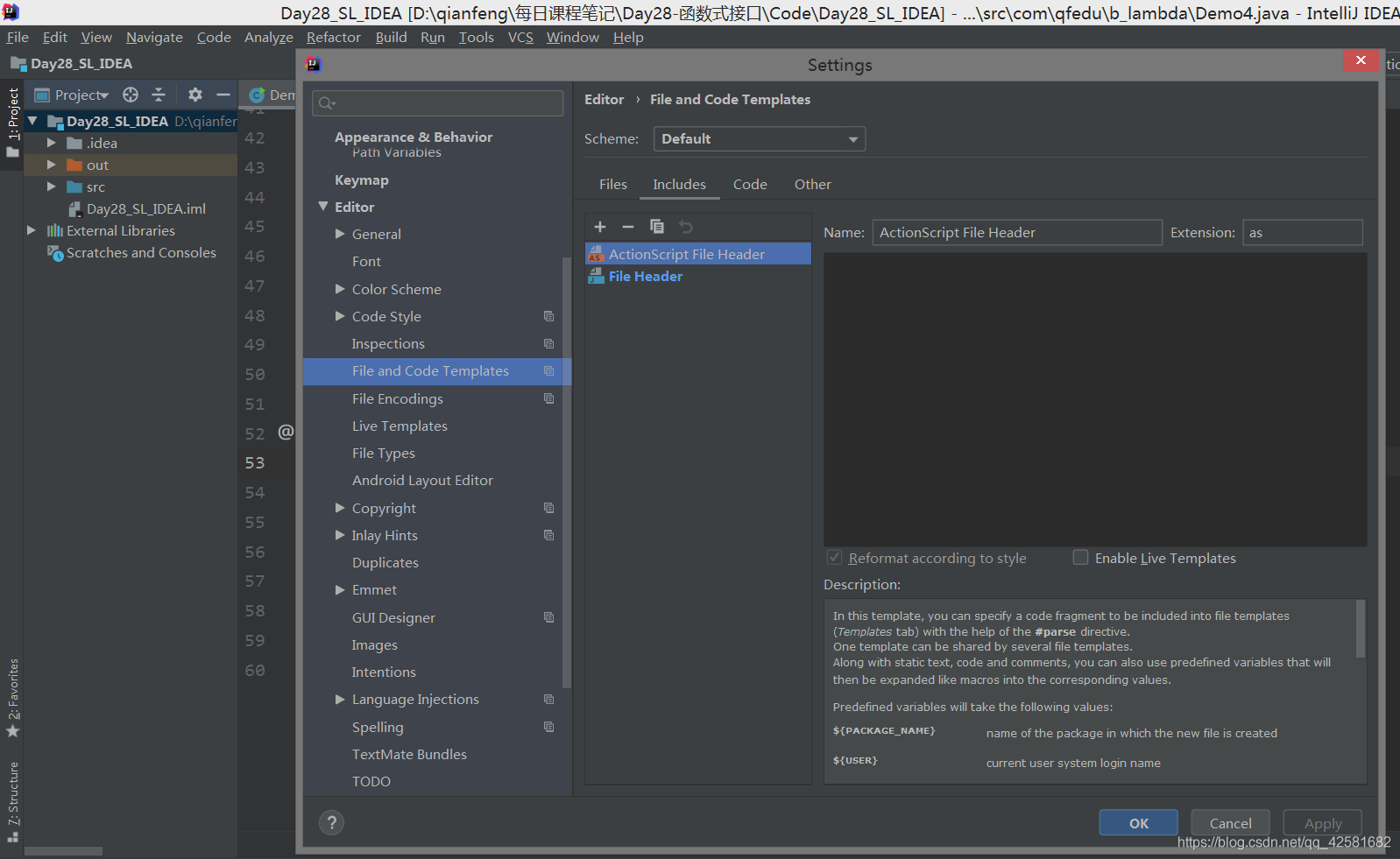Click the Settings search input field
The height and width of the screenshot is (859, 1400).
438,103
